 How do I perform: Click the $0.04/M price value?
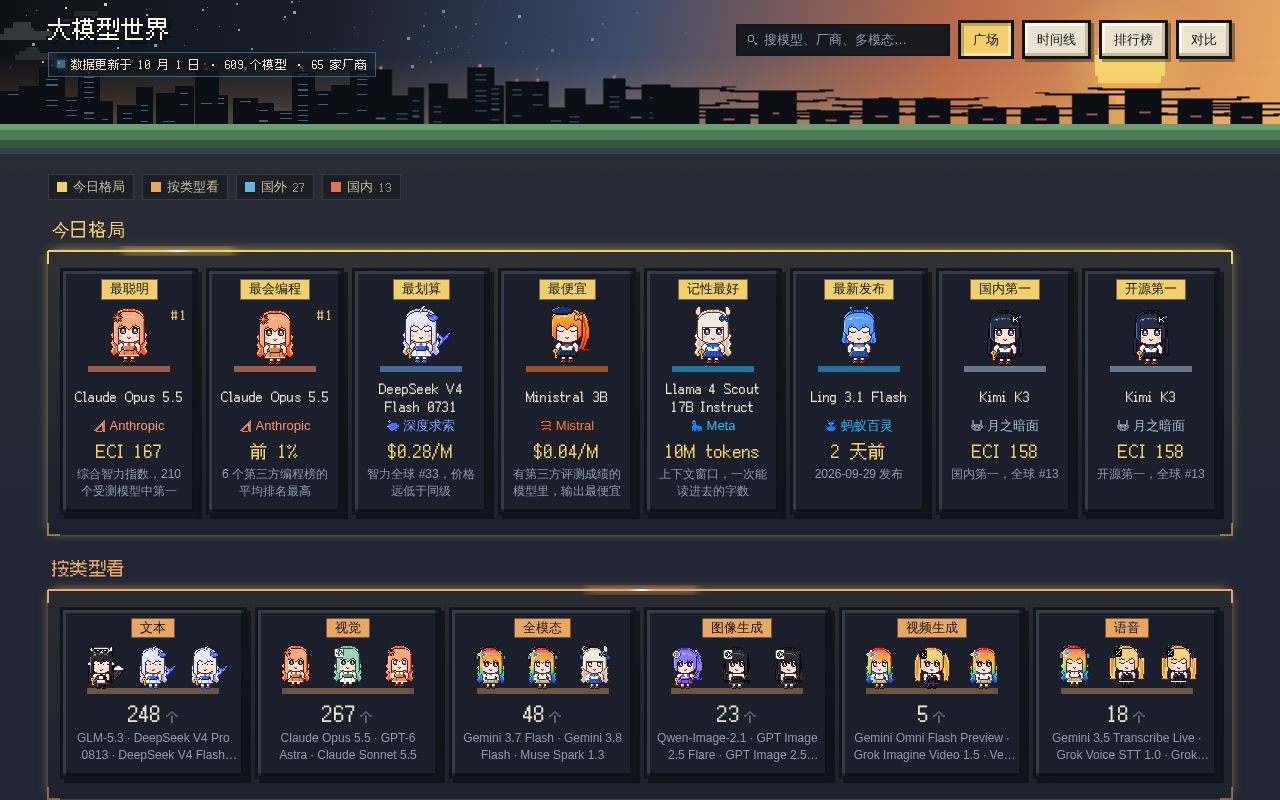click(x=566, y=452)
